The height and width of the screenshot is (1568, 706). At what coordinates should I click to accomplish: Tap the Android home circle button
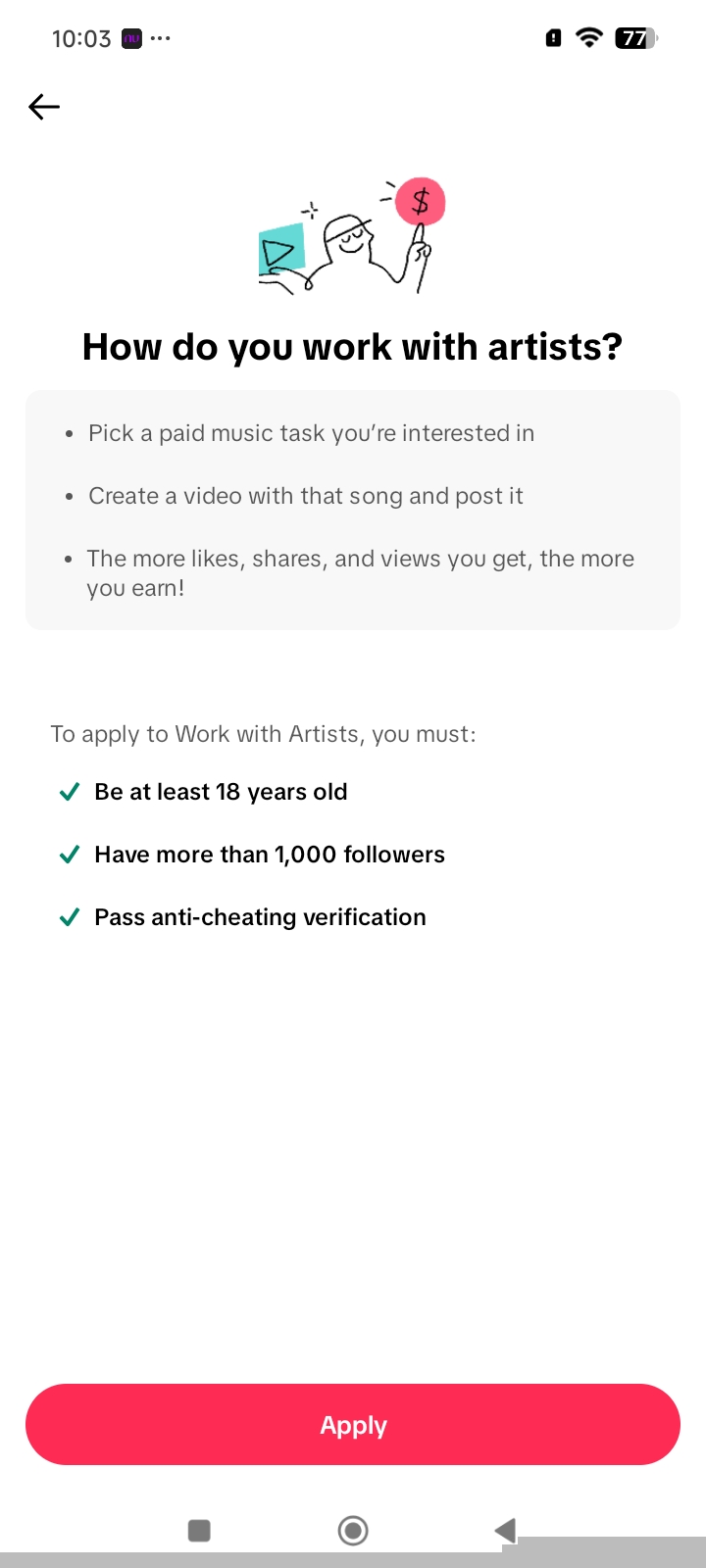point(353,1530)
